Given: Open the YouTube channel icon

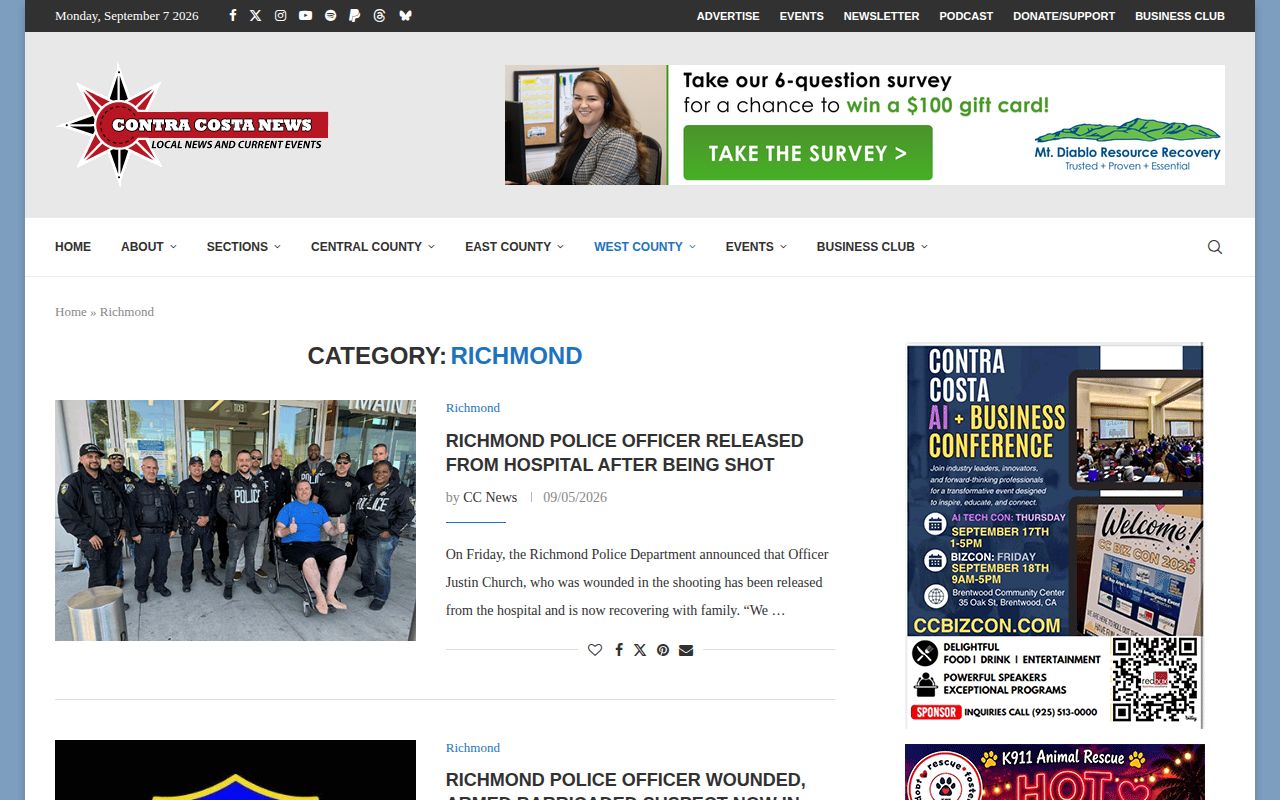Looking at the screenshot, I should [305, 16].
